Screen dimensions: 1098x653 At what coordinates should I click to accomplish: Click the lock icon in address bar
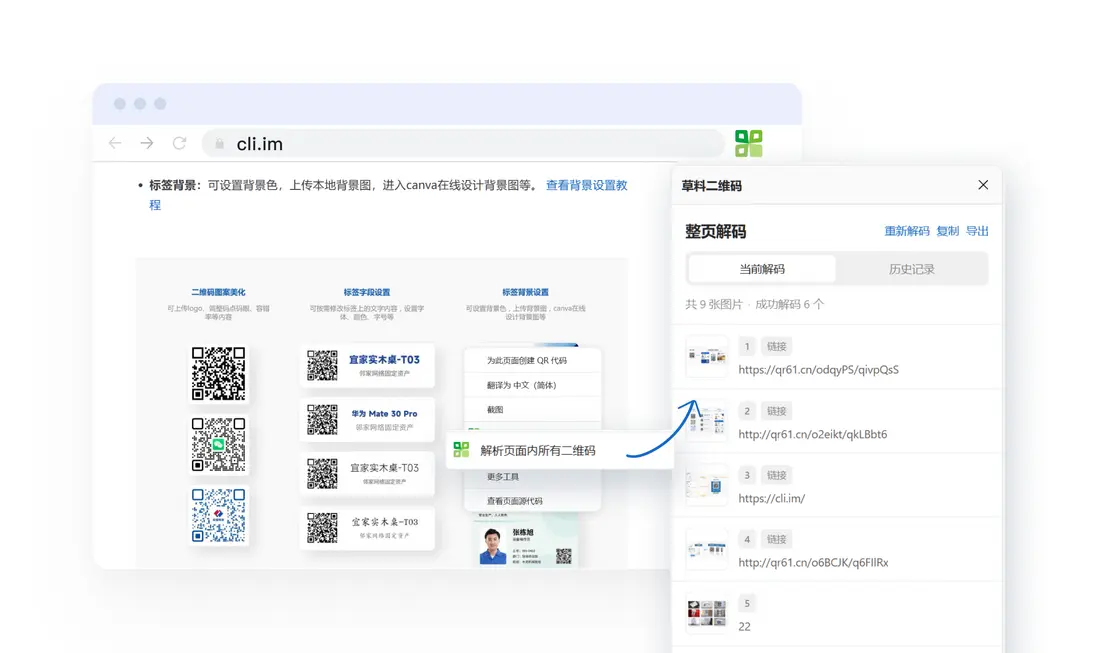[220, 144]
